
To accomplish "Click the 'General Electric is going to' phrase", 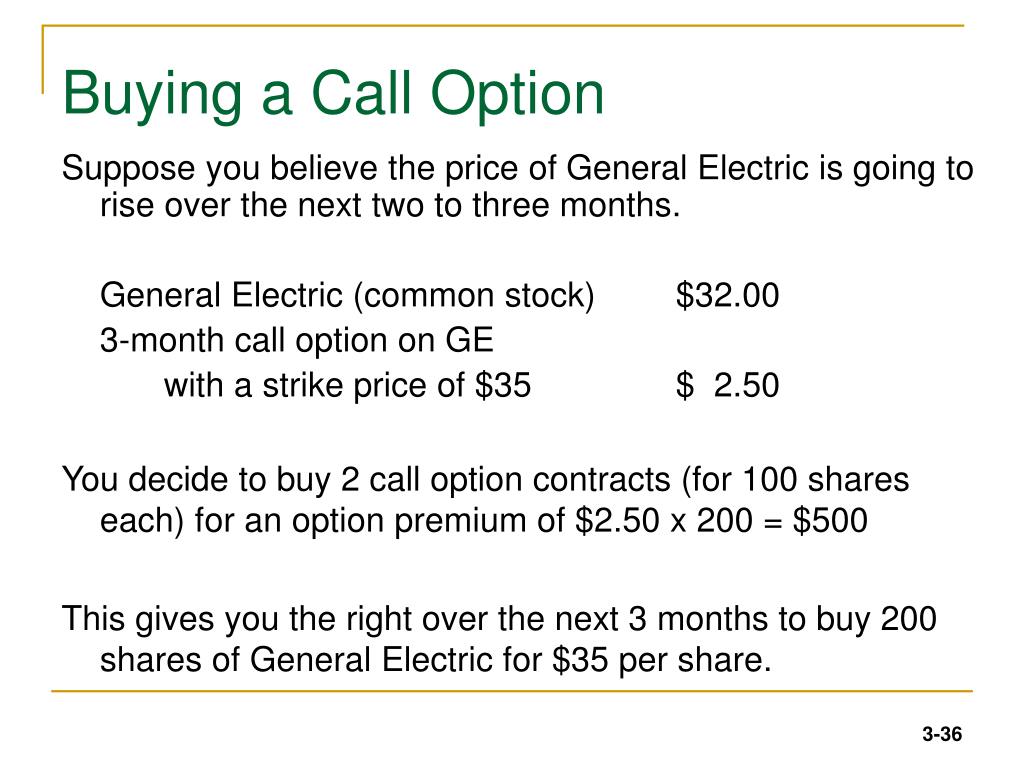I will pos(770,168).
